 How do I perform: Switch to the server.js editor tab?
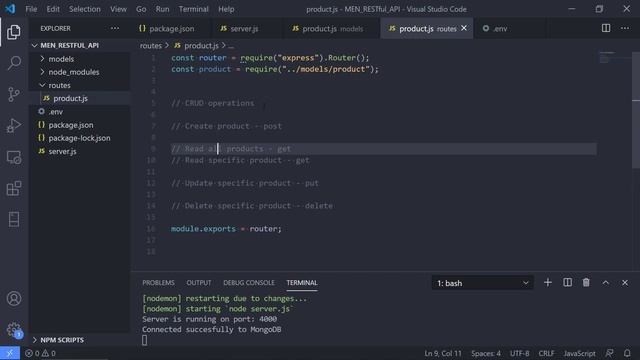click(x=247, y=29)
